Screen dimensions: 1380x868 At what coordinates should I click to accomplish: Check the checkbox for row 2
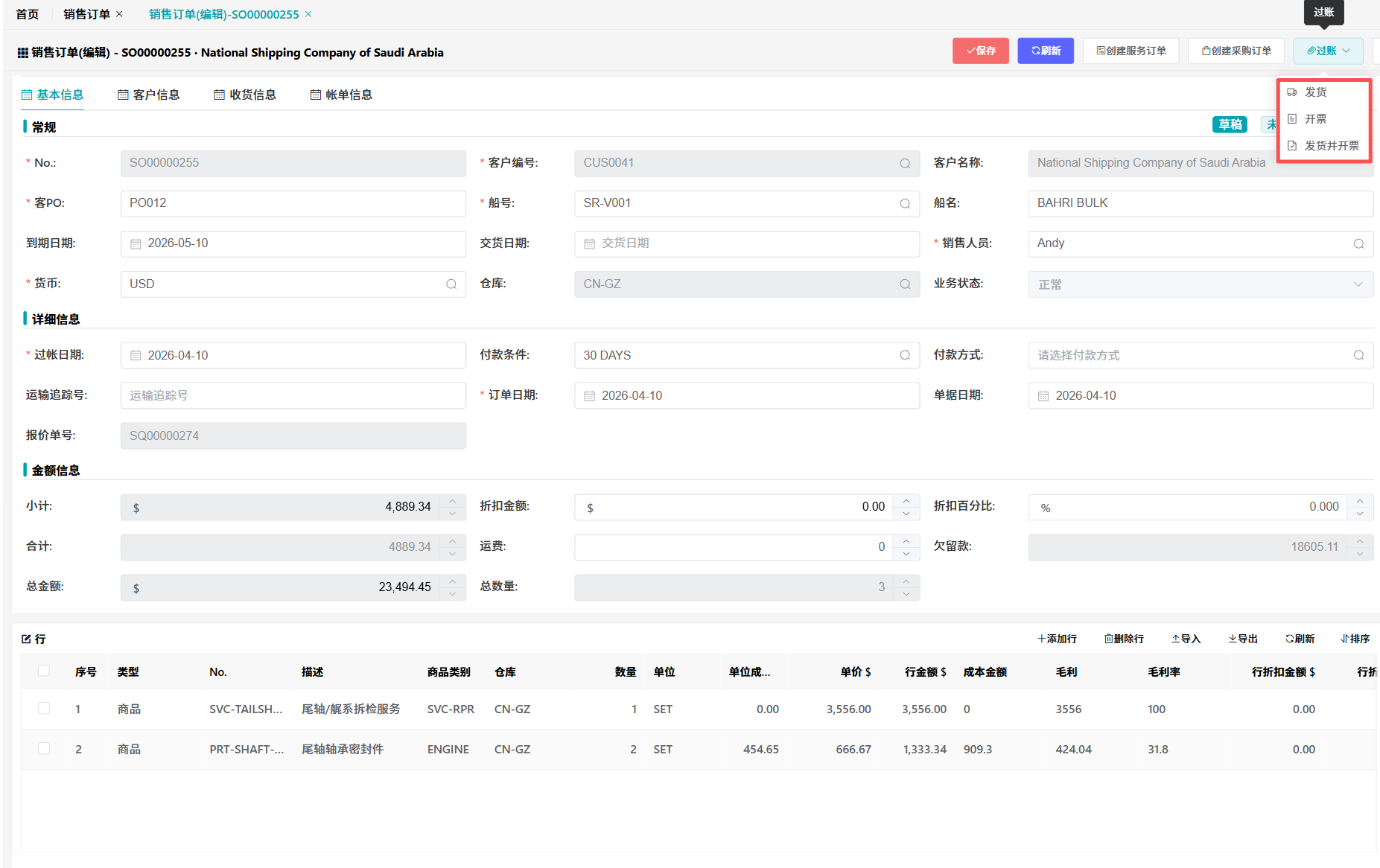click(x=44, y=749)
